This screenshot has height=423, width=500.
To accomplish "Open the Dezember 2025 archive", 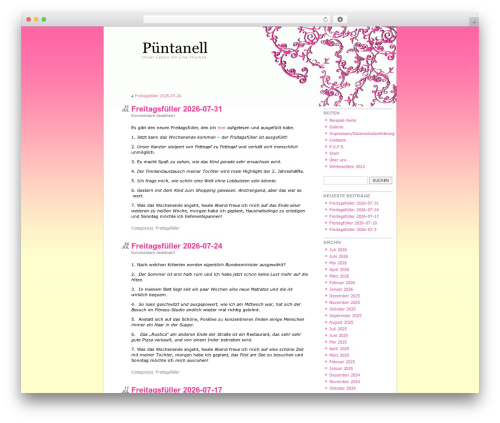I will pyautogui.click(x=344, y=296).
